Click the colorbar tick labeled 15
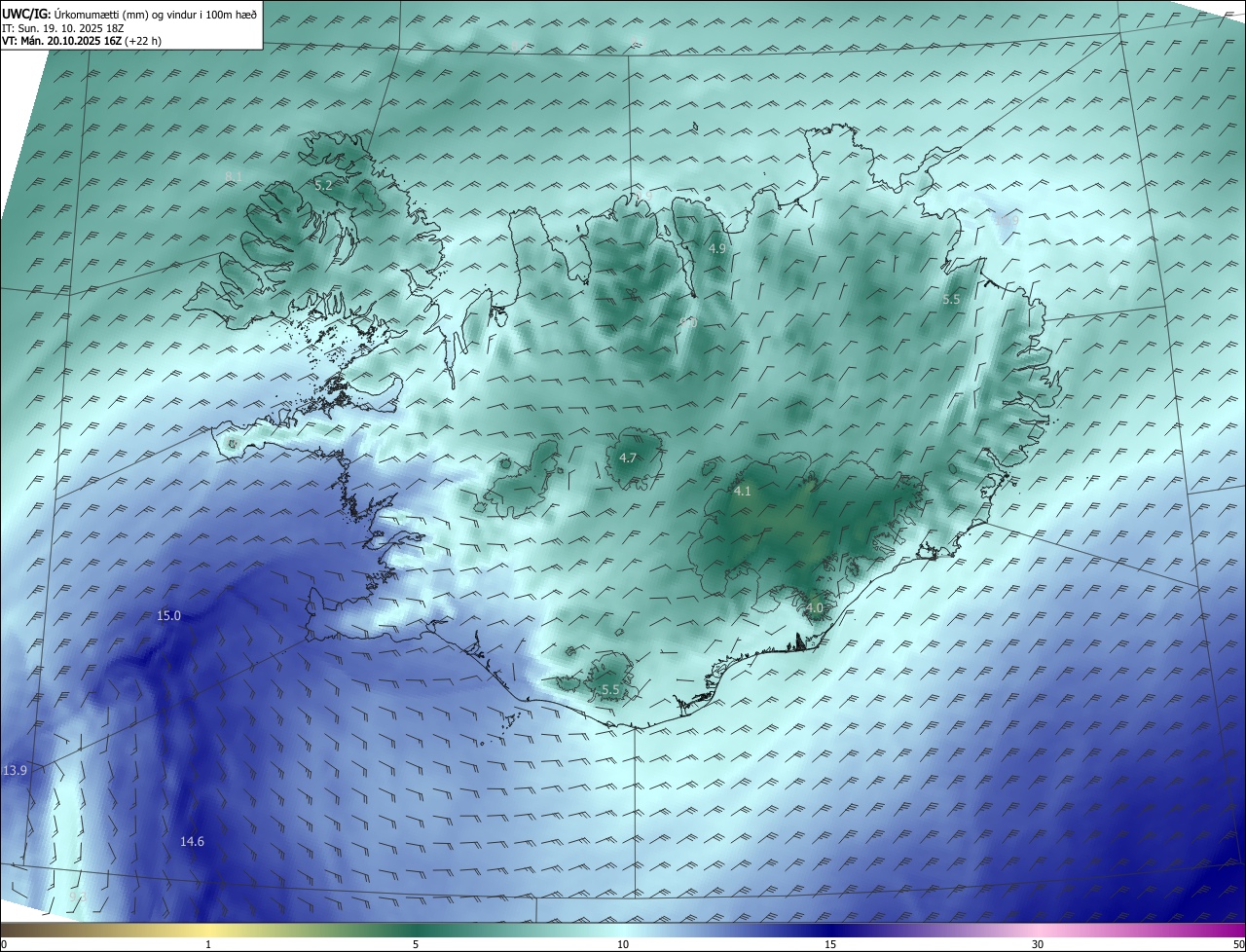This screenshot has height=952, width=1246. pos(830,944)
